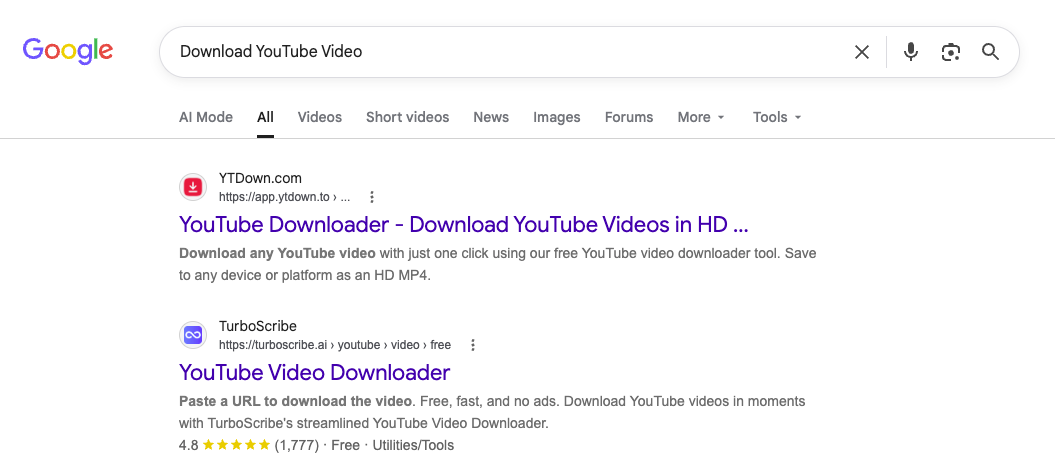Start voice search with microphone icon
The image size is (1055, 476).
click(910, 52)
